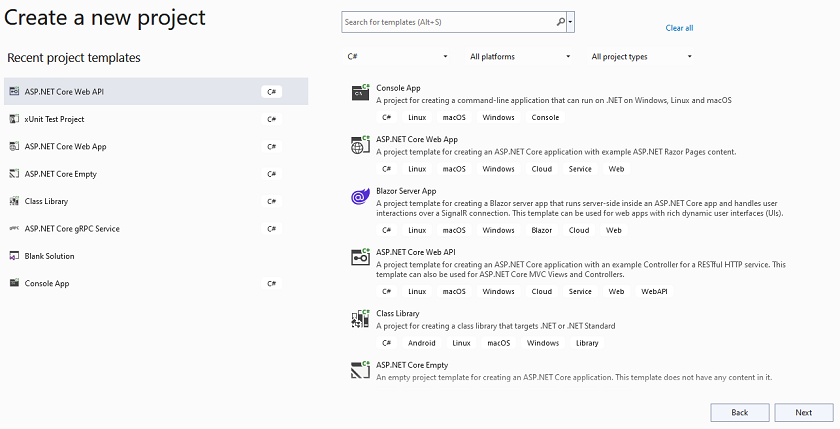
Task: Click the gRPC Service recent template icon
Action: [14, 229]
